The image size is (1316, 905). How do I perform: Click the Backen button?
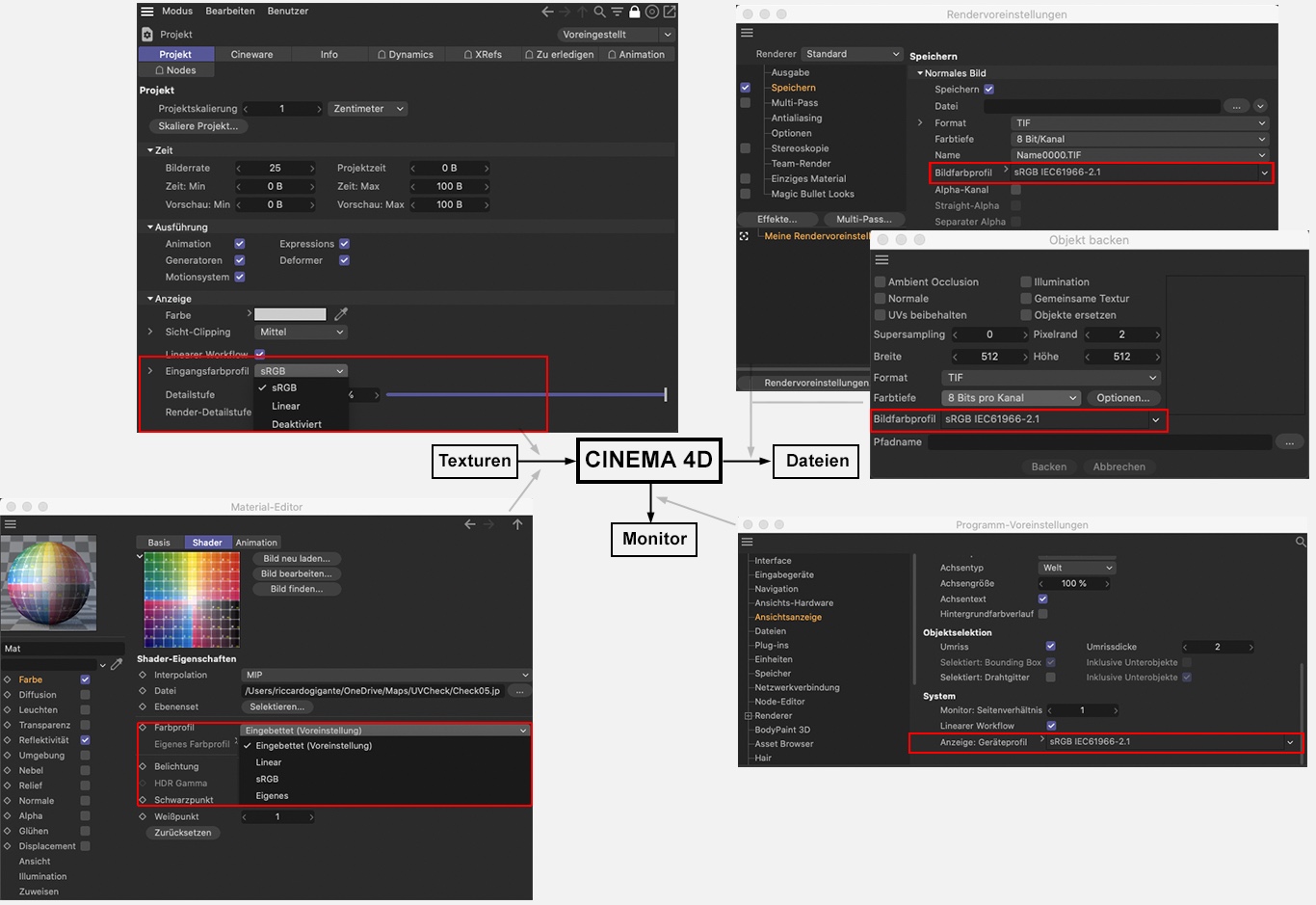click(x=1049, y=466)
